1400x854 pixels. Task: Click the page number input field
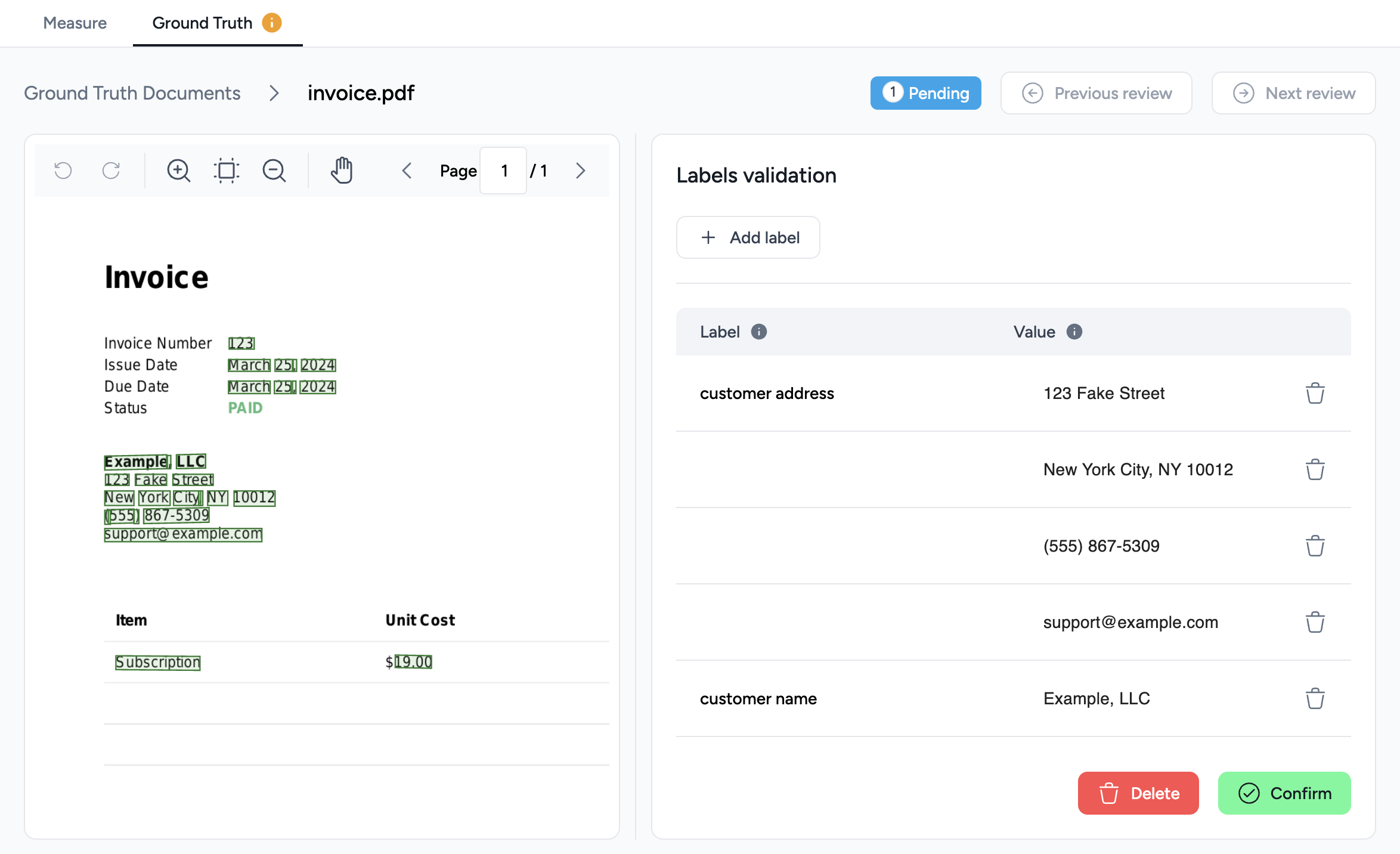pos(504,171)
